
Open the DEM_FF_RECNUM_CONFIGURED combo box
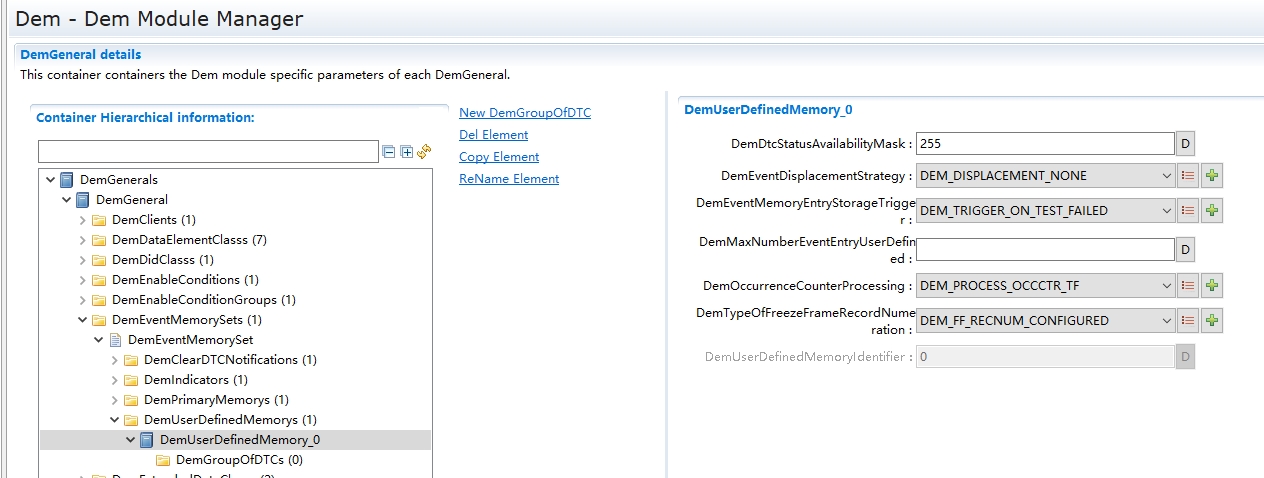point(1045,321)
